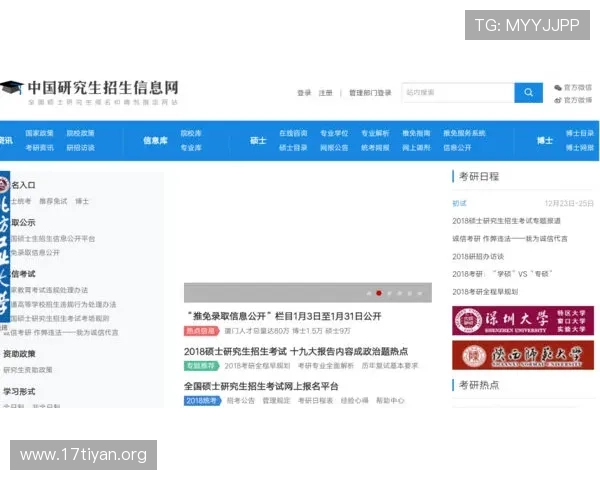Click 考研专业全面解析 link
Viewport: 600px width, 480px height.
pos(326,366)
